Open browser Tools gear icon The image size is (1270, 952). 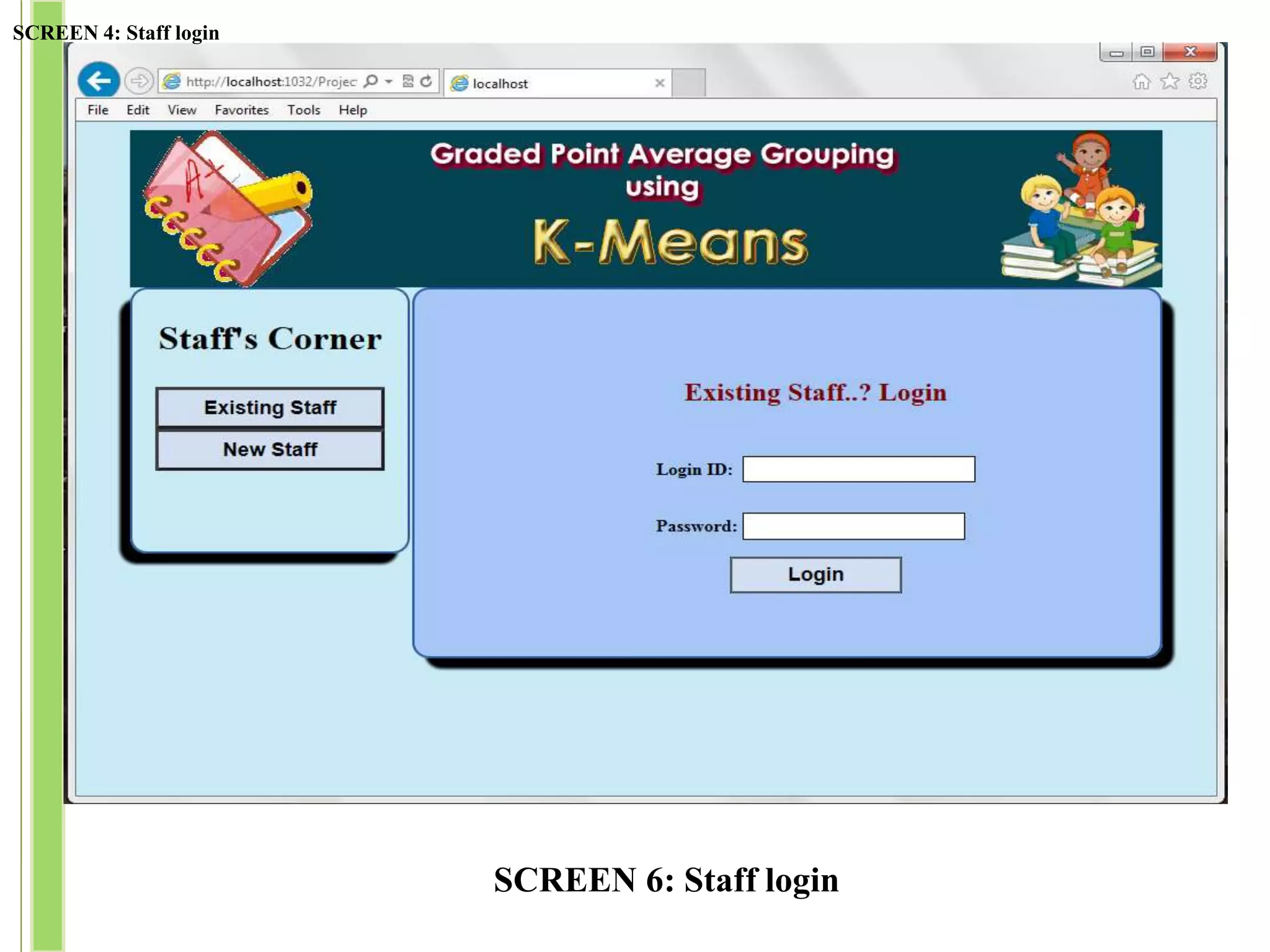1198,81
